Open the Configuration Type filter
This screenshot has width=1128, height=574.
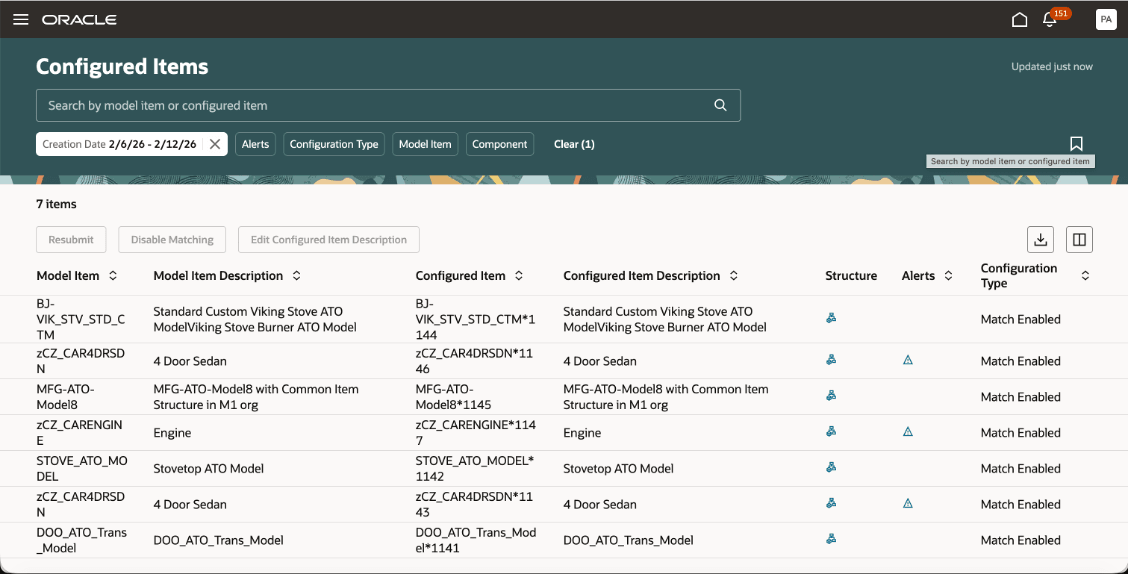click(x=334, y=144)
